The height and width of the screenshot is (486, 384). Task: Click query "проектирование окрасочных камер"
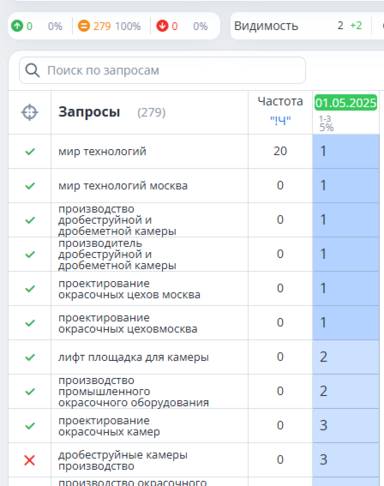(x=109, y=426)
